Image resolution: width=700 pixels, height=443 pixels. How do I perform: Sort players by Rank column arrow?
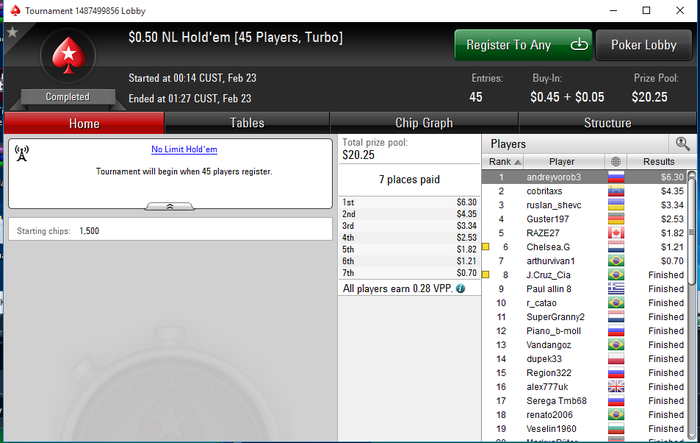point(517,162)
